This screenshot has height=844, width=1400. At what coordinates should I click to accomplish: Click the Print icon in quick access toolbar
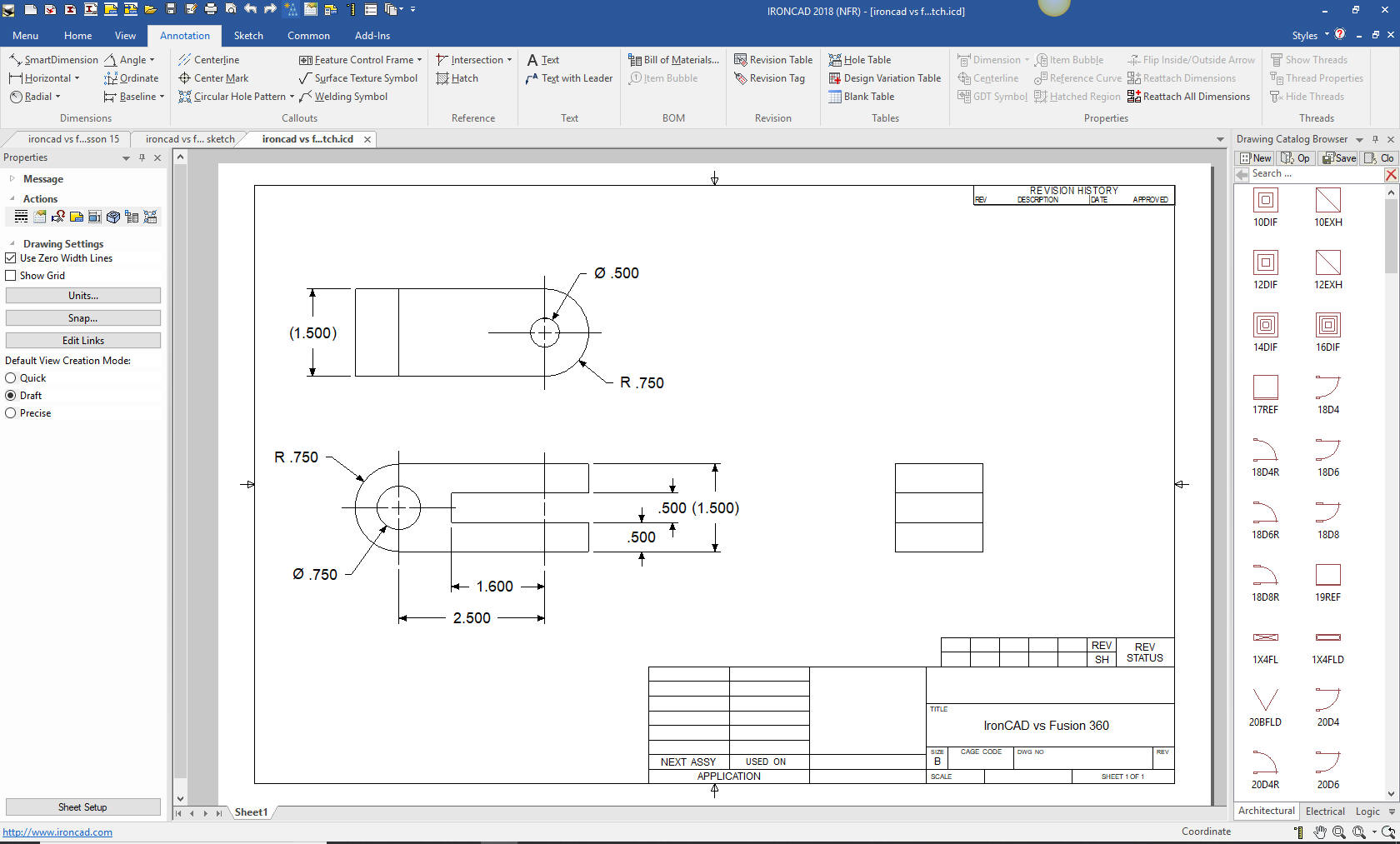(211, 9)
